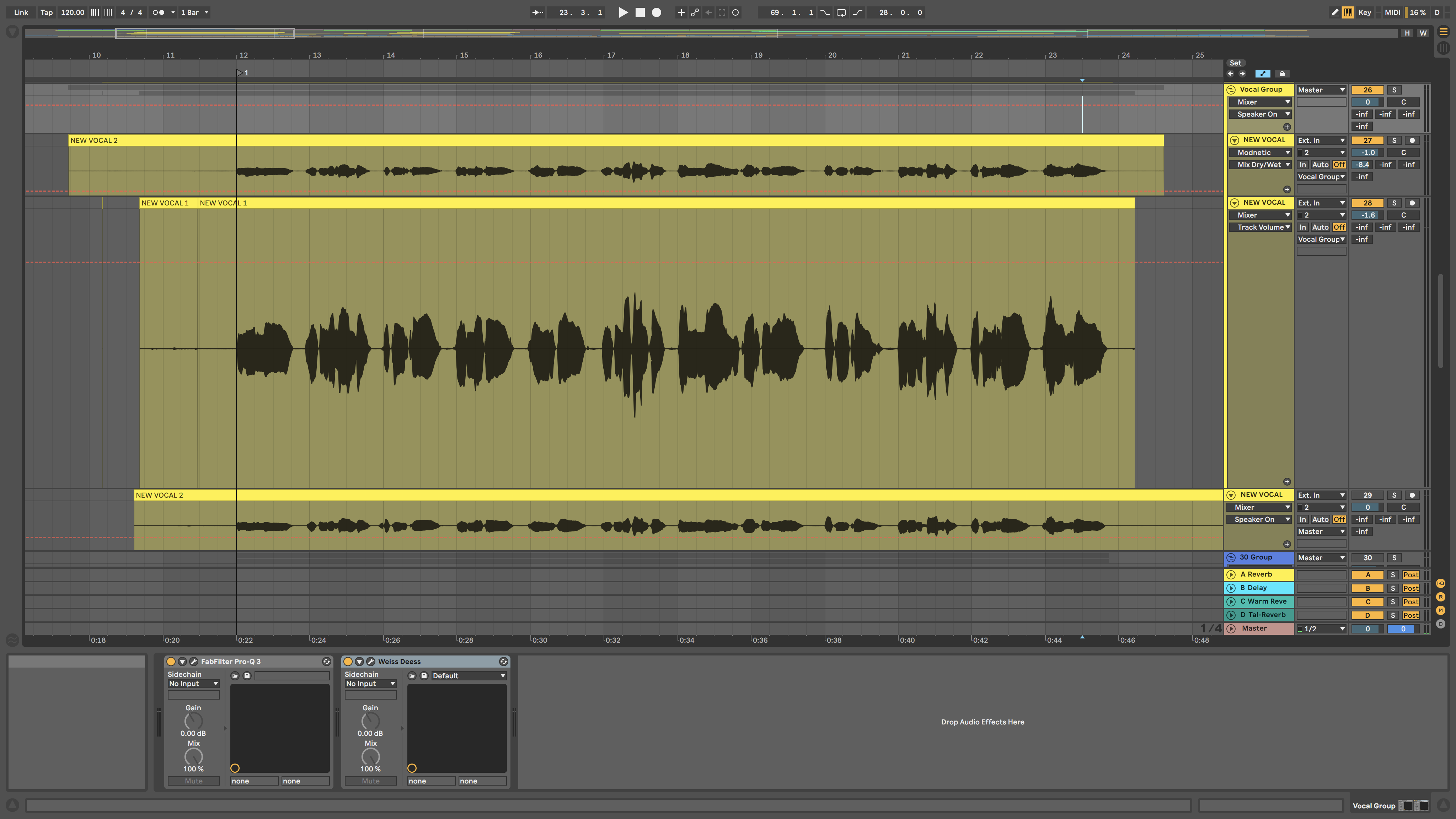Open Weiss Deess Default preset dropdown
Screen dimensions: 1456x819
pos(468,675)
